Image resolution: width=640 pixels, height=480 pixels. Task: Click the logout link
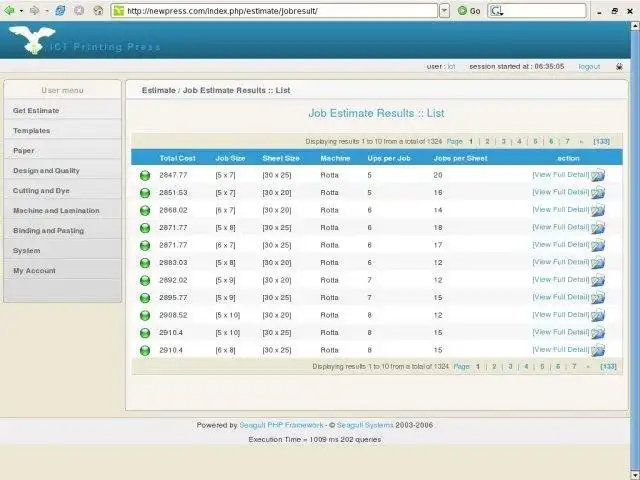(589, 67)
